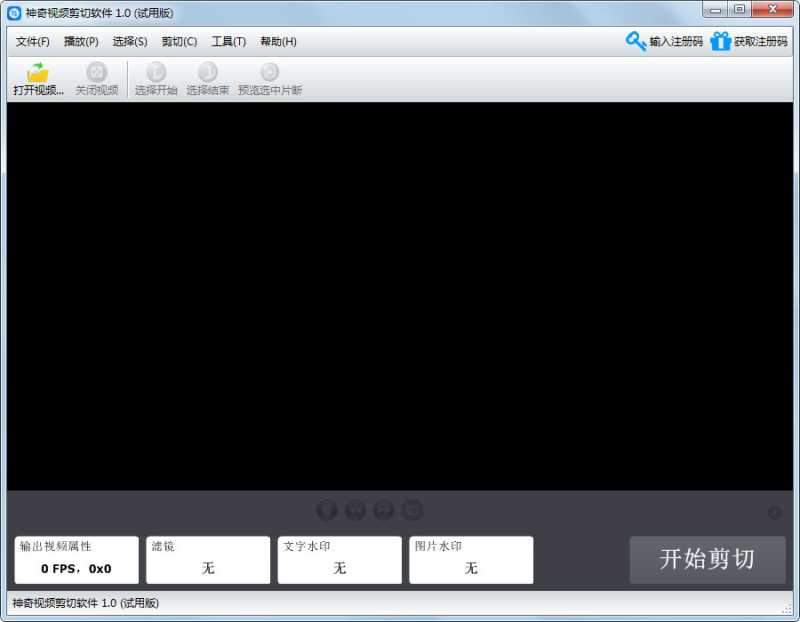Open the 滤镜 filter settings box
This screenshot has height=622, width=800.
pos(208,560)
